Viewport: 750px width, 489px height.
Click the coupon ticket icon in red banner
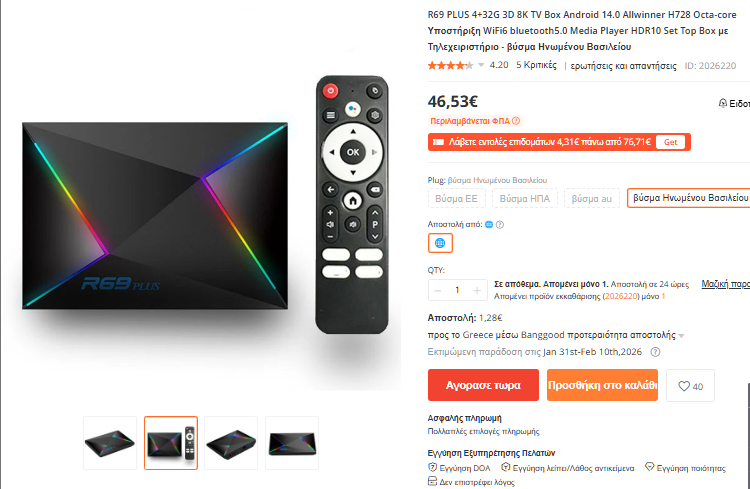[438, 142]
